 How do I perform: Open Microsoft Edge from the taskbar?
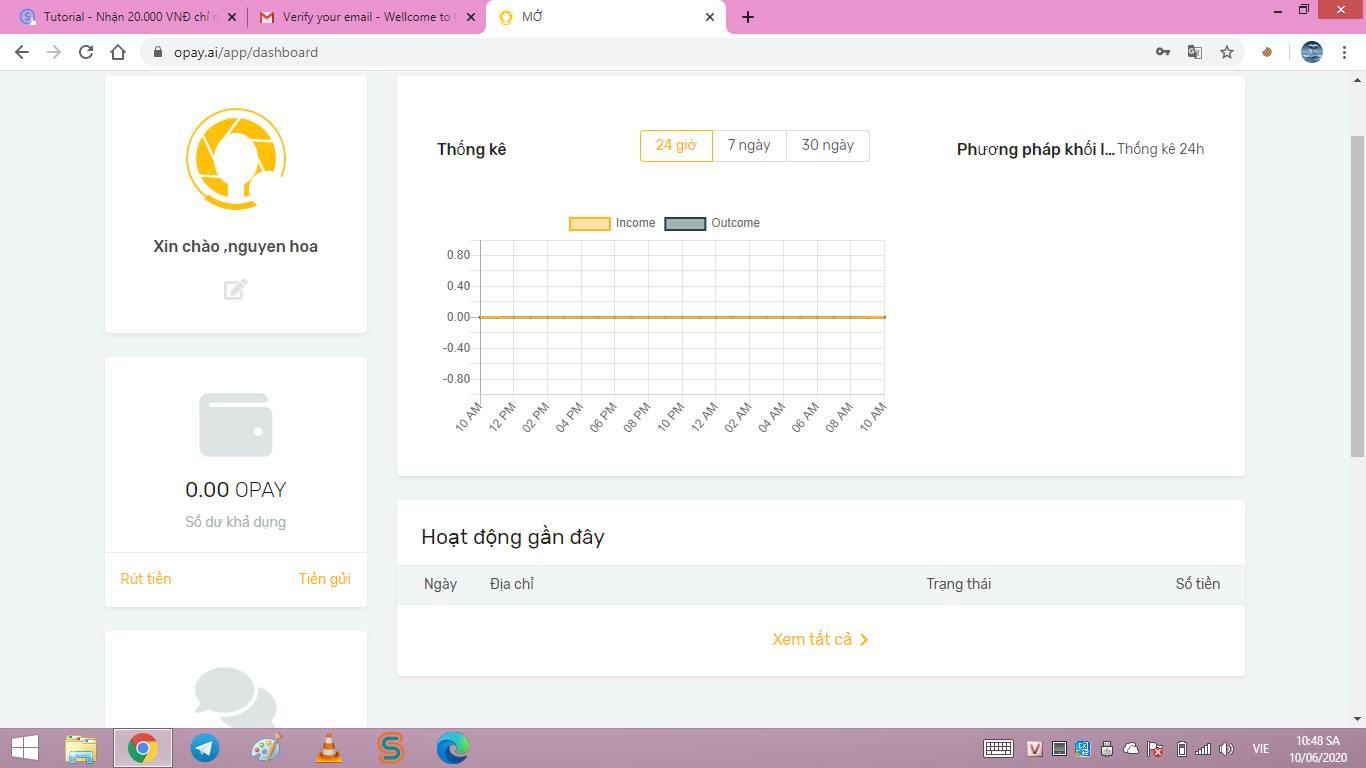[453, 748]
